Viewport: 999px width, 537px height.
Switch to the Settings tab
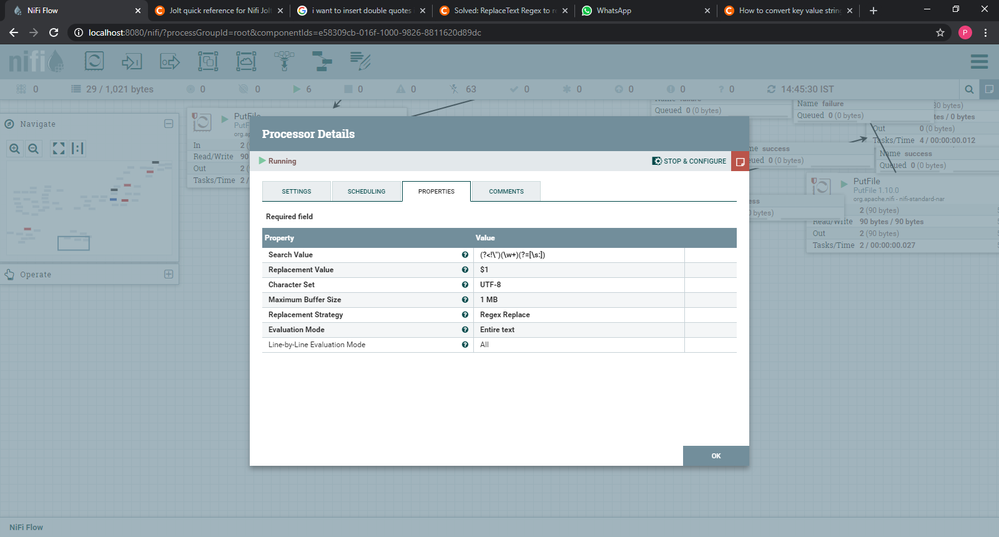tap(296, 191)
